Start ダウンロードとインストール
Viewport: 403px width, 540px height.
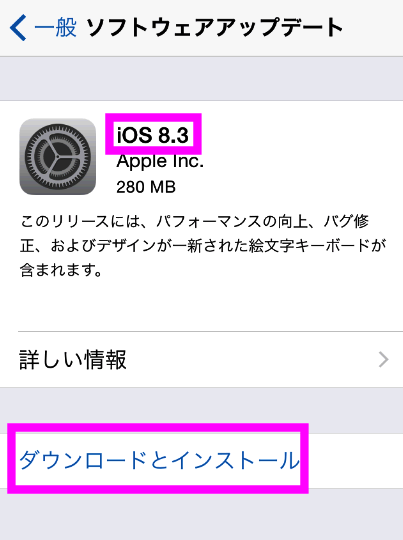click(x=159, y=460)
